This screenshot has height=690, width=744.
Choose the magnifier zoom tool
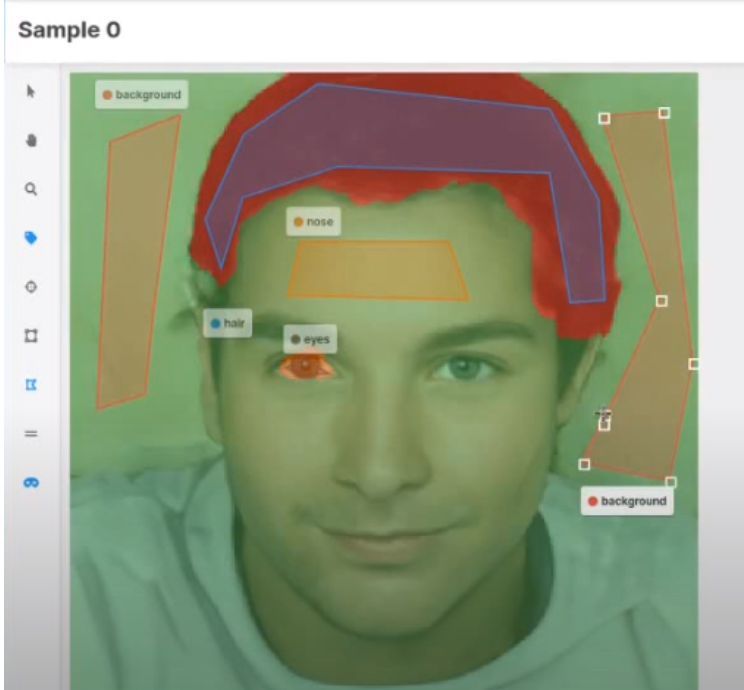[31, 189]
